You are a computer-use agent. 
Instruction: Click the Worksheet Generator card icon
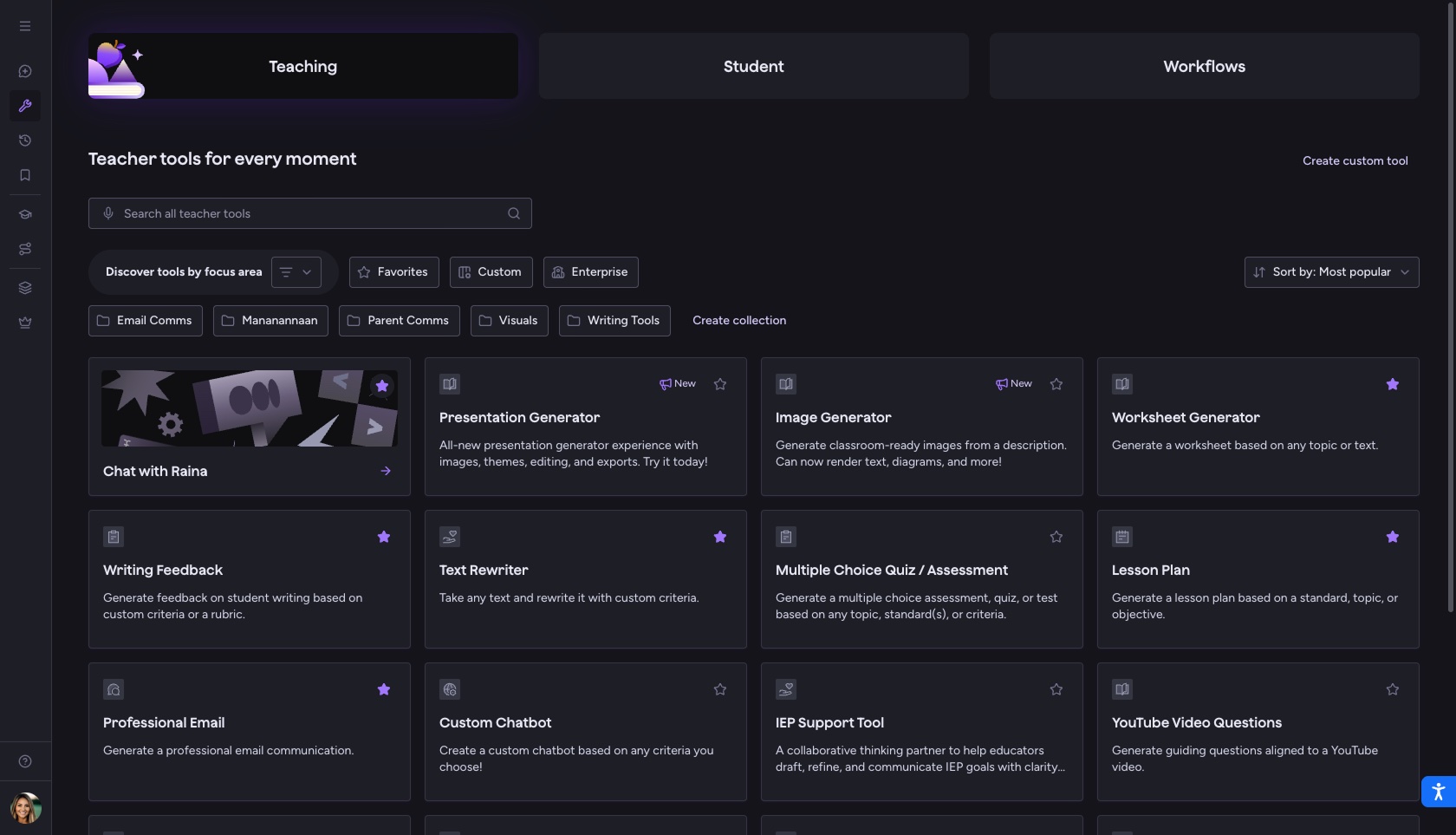[1122, 384]
